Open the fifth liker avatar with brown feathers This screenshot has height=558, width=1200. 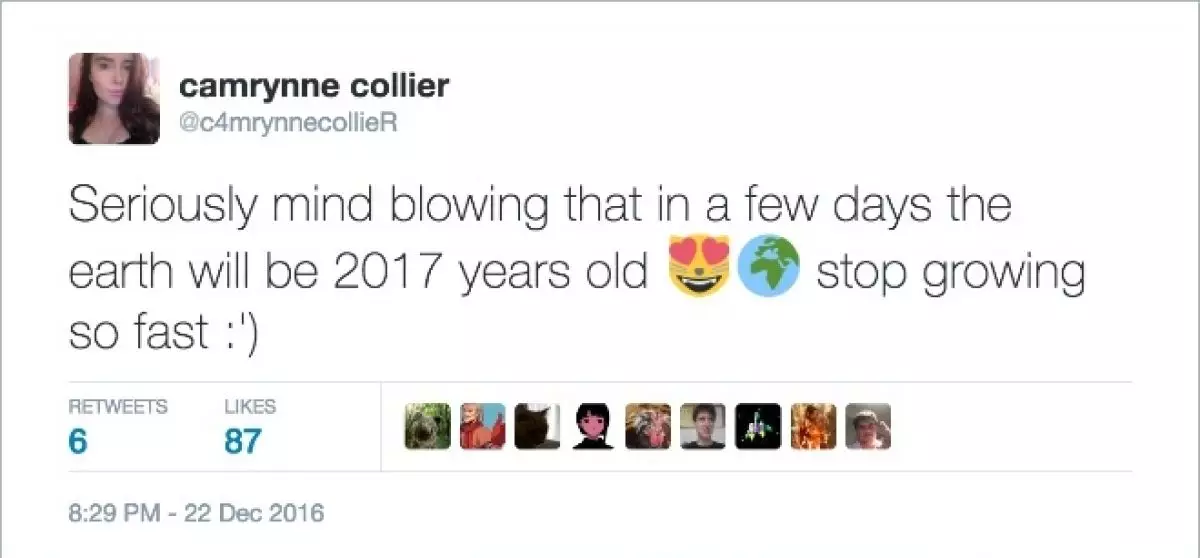[x=646, y=427]
